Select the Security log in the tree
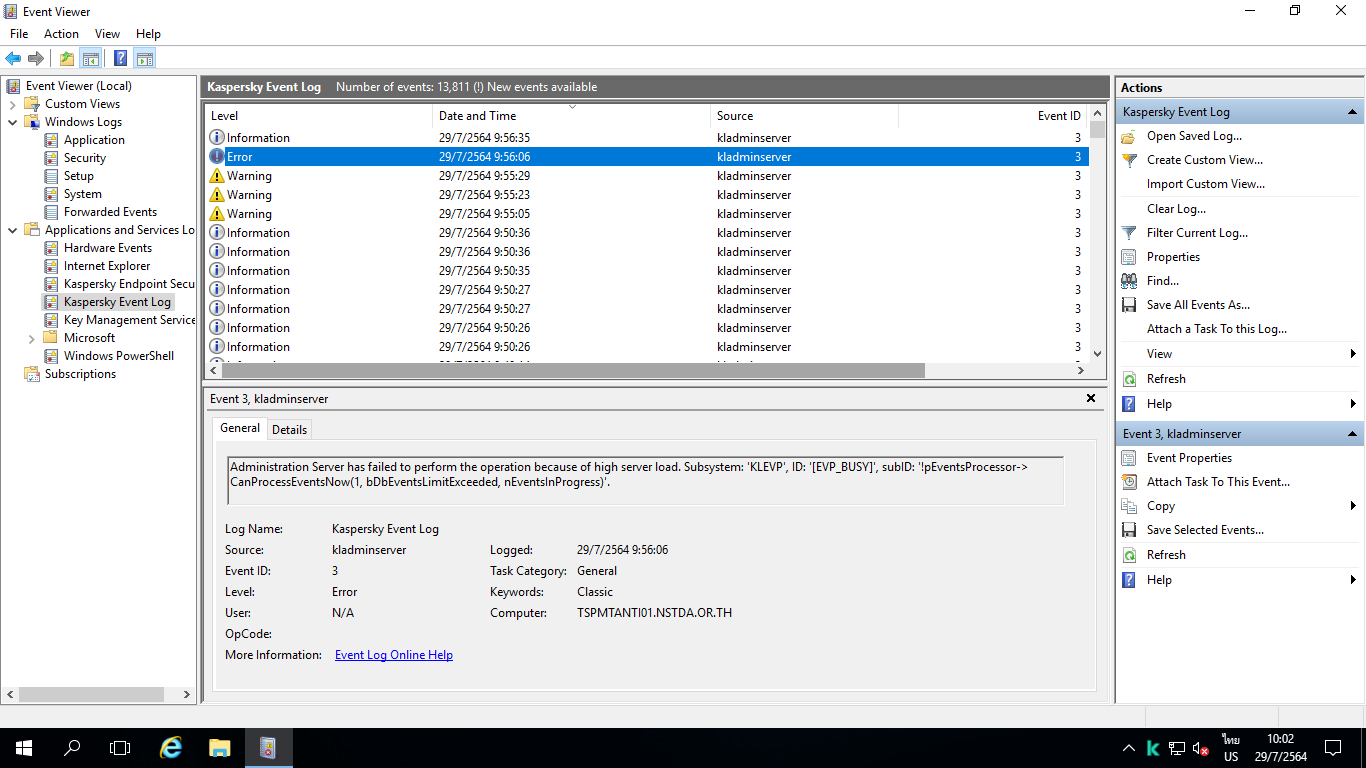The height and width of the screenshot is (768, 1366). pyautogui.click(x=84, y=158)
